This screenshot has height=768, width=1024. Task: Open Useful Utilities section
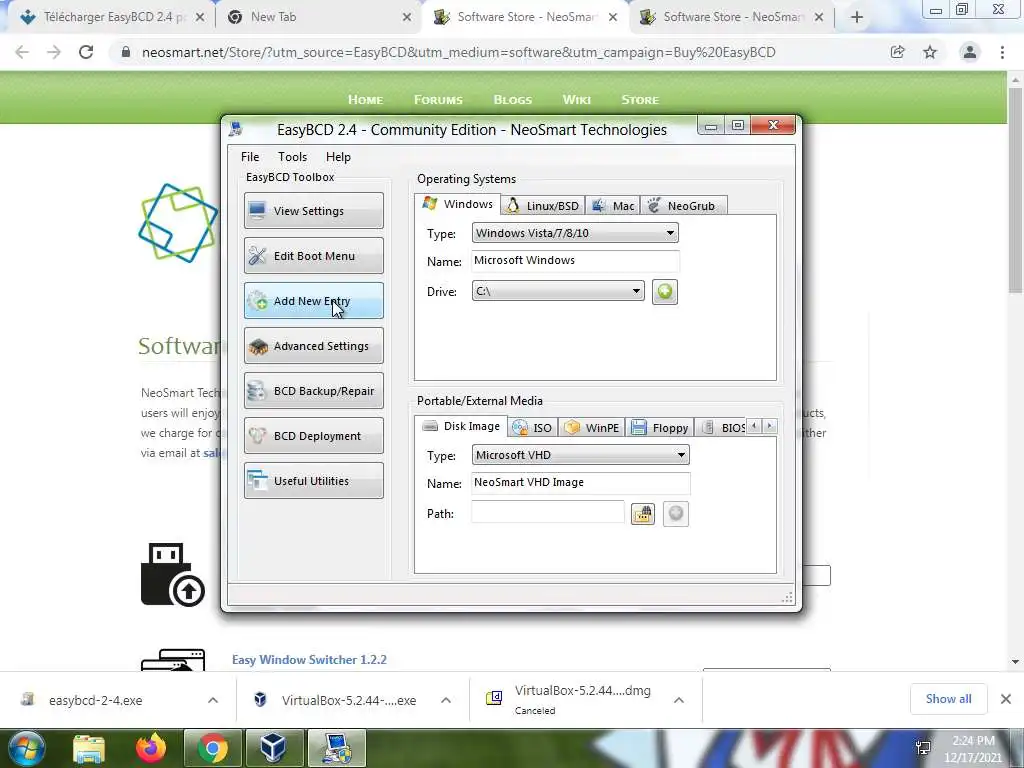click(x=313, y=481)
